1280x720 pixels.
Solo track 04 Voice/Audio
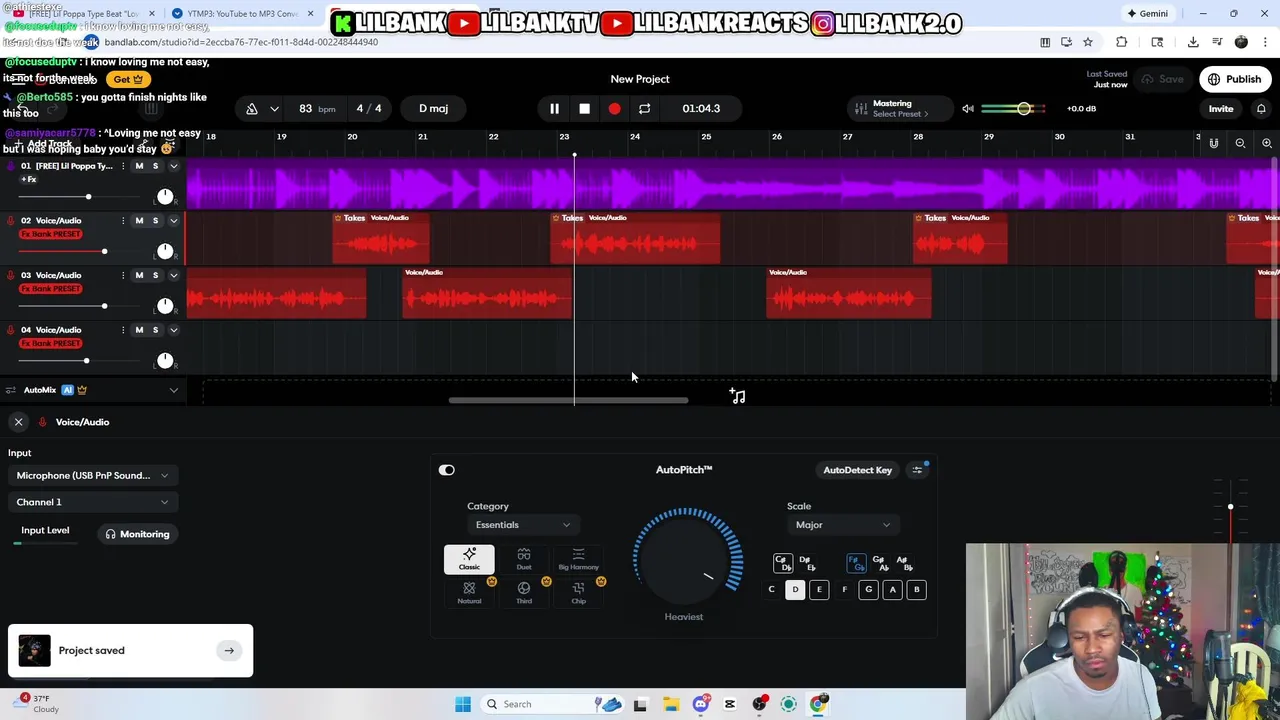tap(155, 330)
